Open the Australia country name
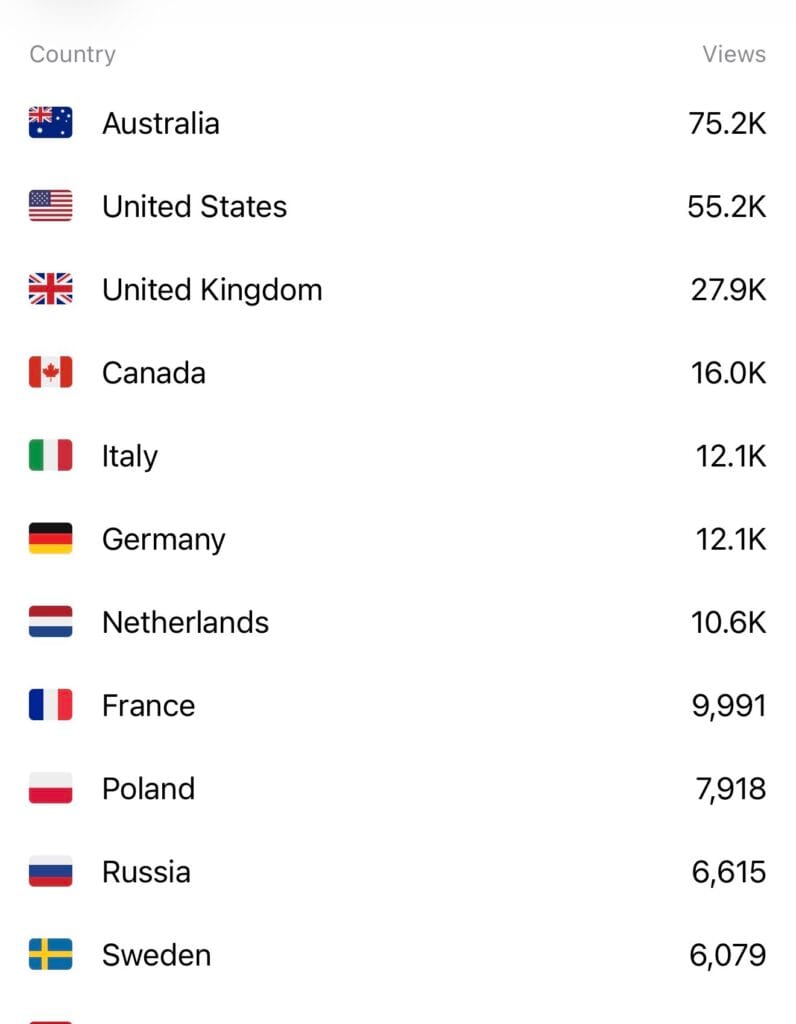 (x=160, y=123)
